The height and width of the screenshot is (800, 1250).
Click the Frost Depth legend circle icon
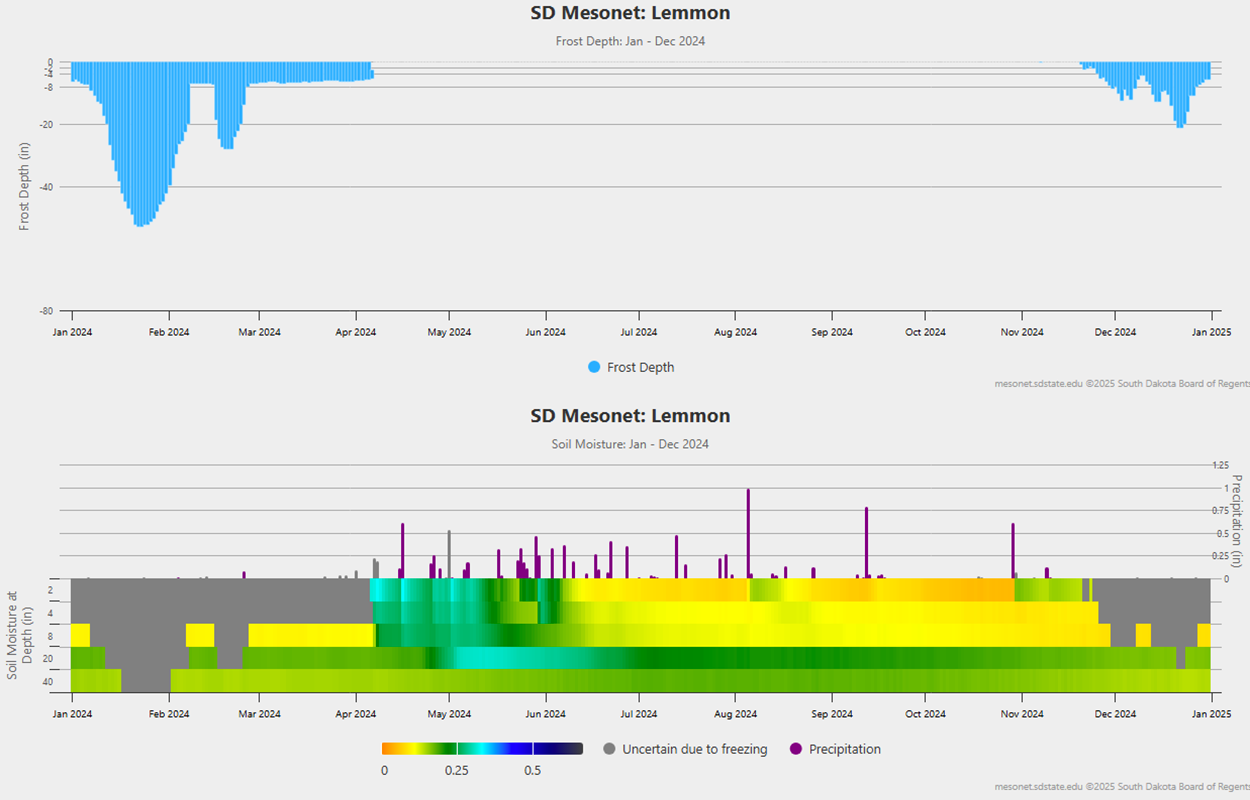(x=596, y=367)
